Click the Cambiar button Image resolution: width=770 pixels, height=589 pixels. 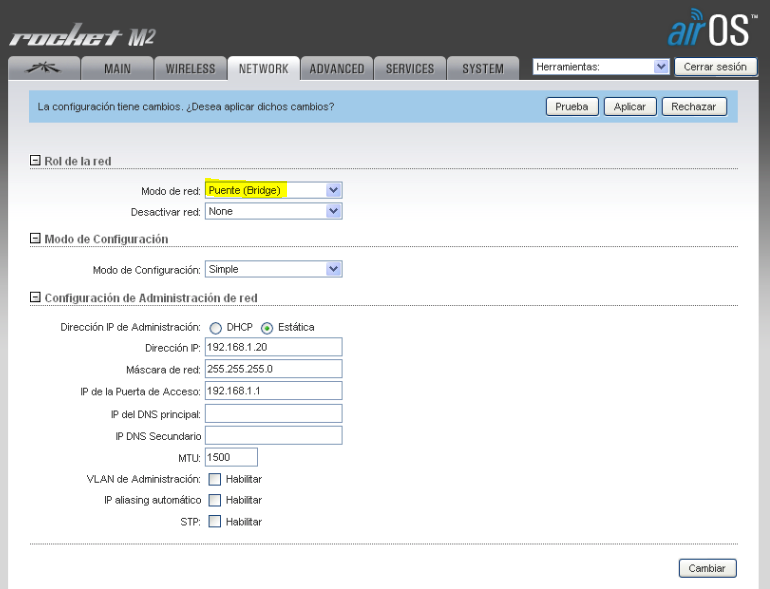(708, 568)
